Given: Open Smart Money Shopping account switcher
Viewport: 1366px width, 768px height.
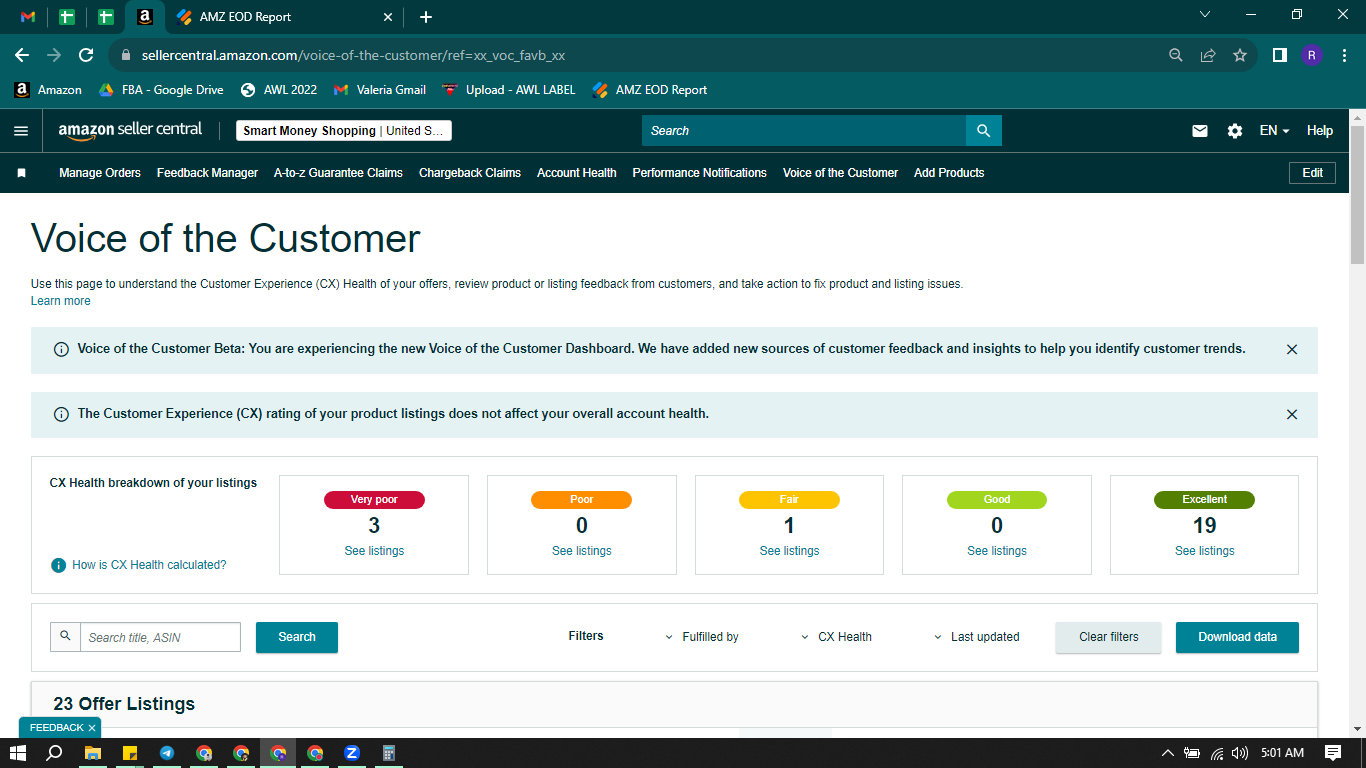Looking at the screenshot, I should pyautogui.click(x=344, y=131).
